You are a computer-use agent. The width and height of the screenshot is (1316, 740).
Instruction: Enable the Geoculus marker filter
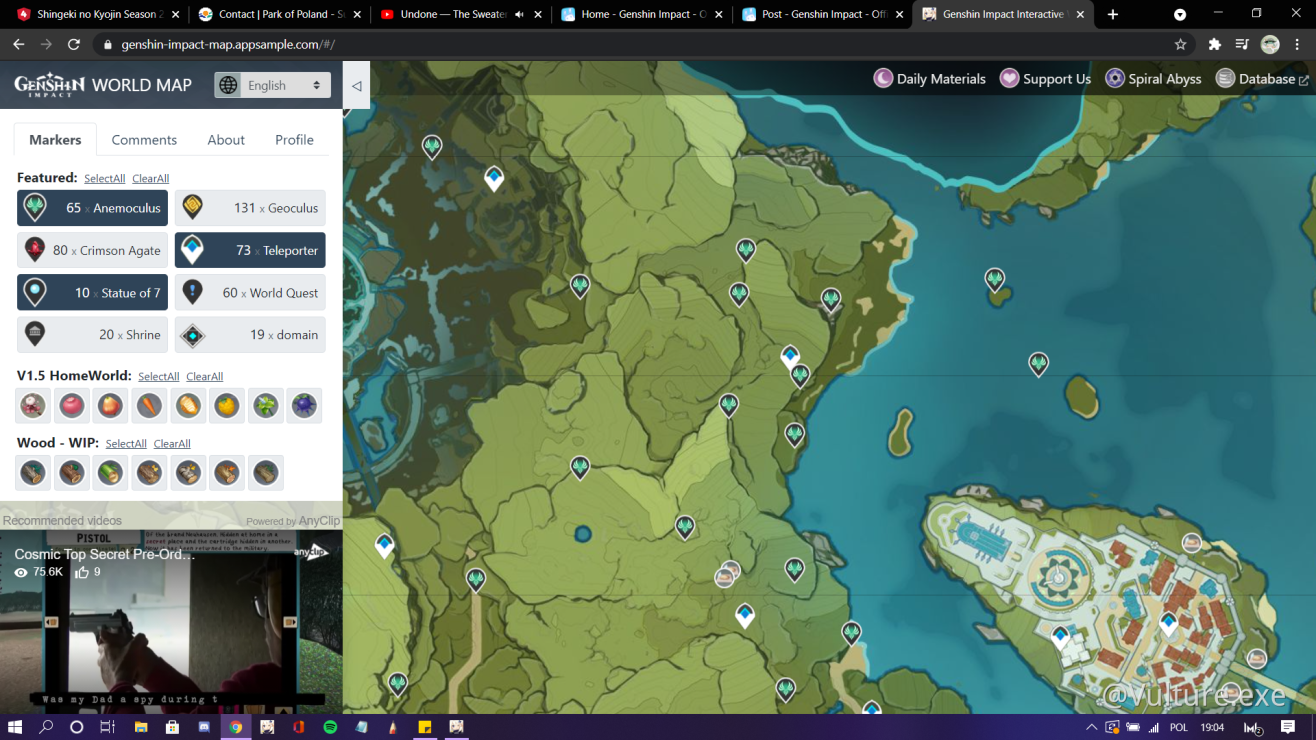pos(250,208)
